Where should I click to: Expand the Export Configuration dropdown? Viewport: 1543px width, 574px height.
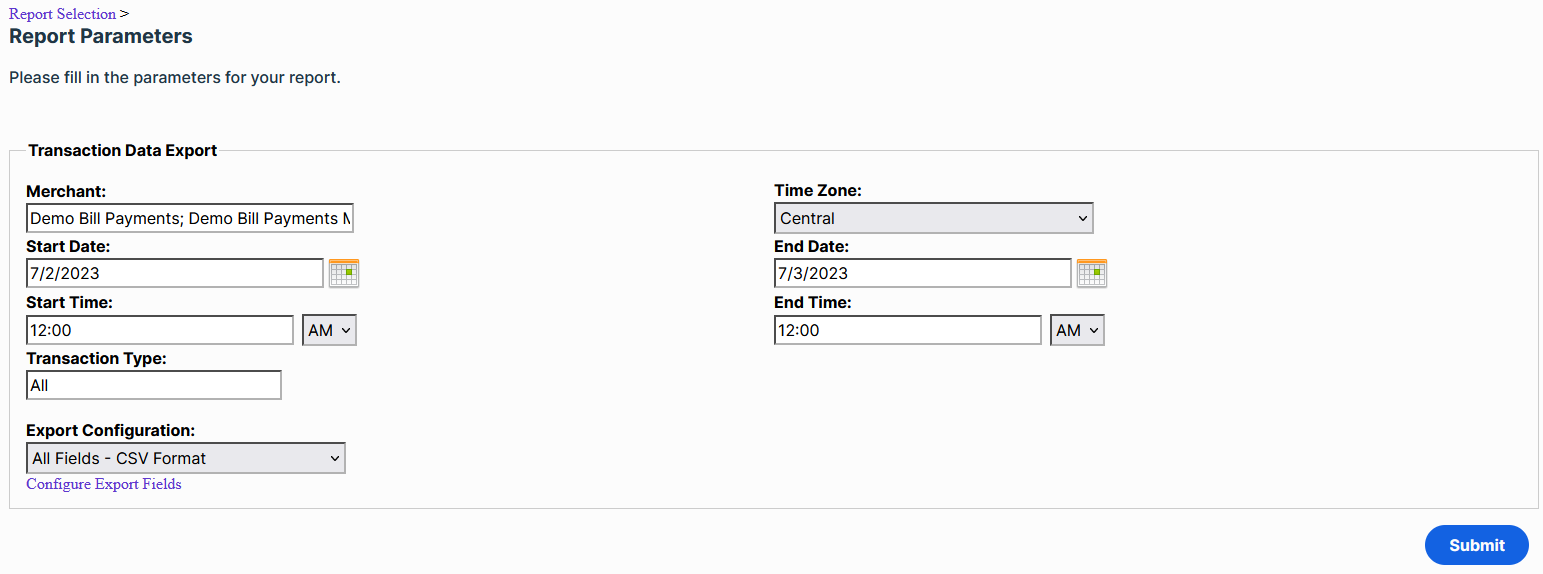pyautogui.click(x=186, y=458)
